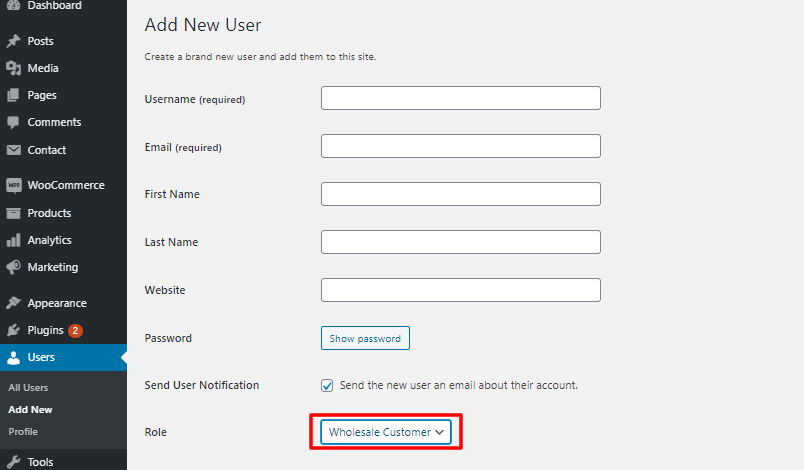The width and height of the screenshot is (804, 470).
Task: Select the Marketing megaphone icon
Action: tap(13, 267)
